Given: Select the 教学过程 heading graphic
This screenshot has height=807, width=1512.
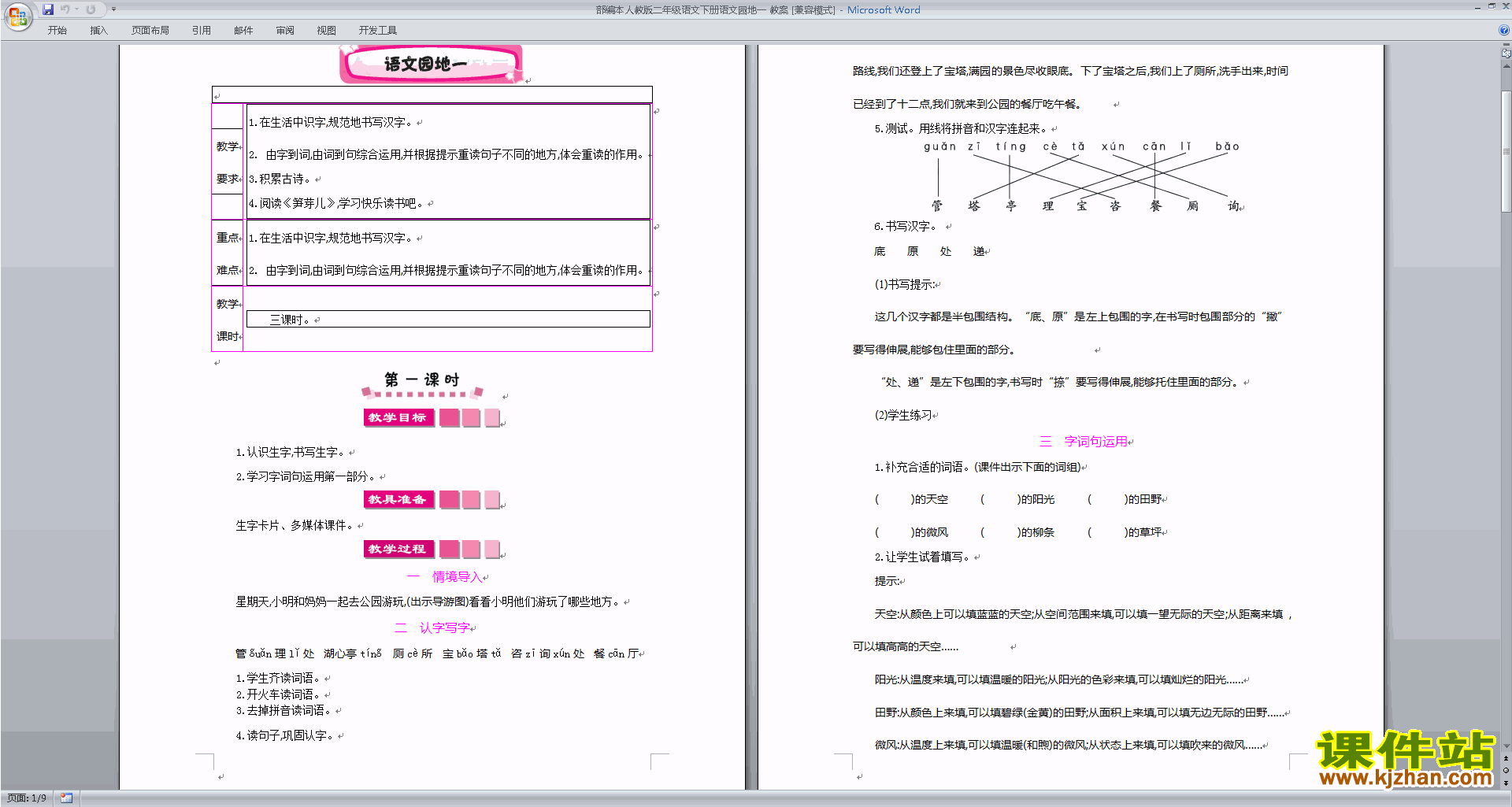Looking at the screenshot, I should tap(432, 549).
